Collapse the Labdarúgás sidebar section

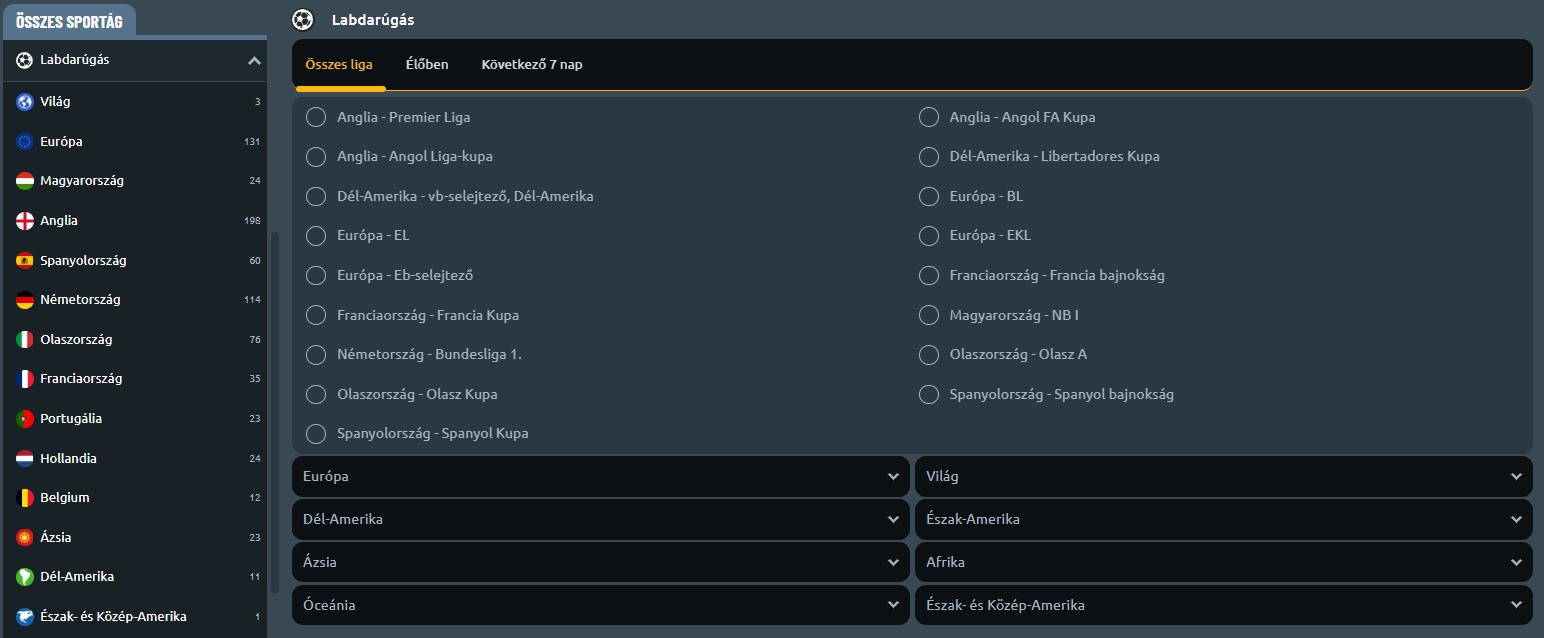pyautogui.click(x=254, y=61)
